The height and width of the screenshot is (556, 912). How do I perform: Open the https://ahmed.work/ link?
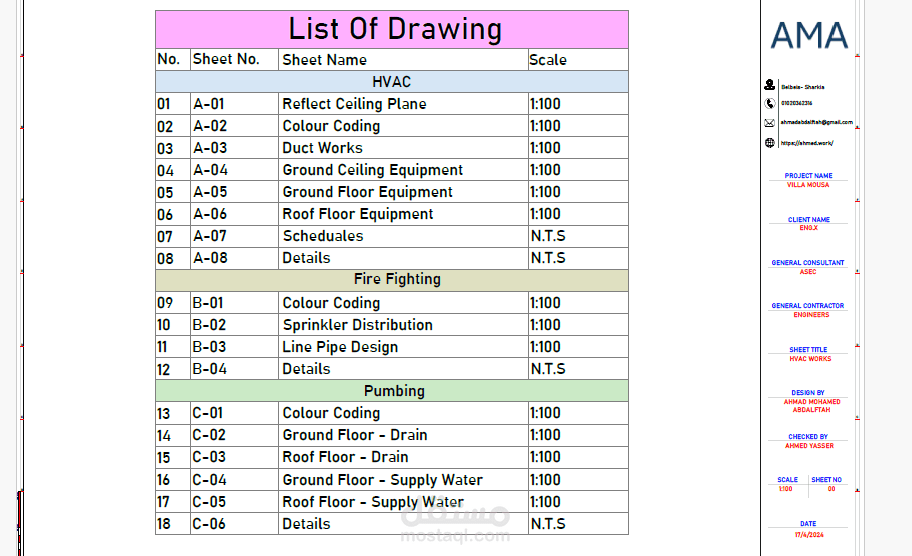(807, 143)
